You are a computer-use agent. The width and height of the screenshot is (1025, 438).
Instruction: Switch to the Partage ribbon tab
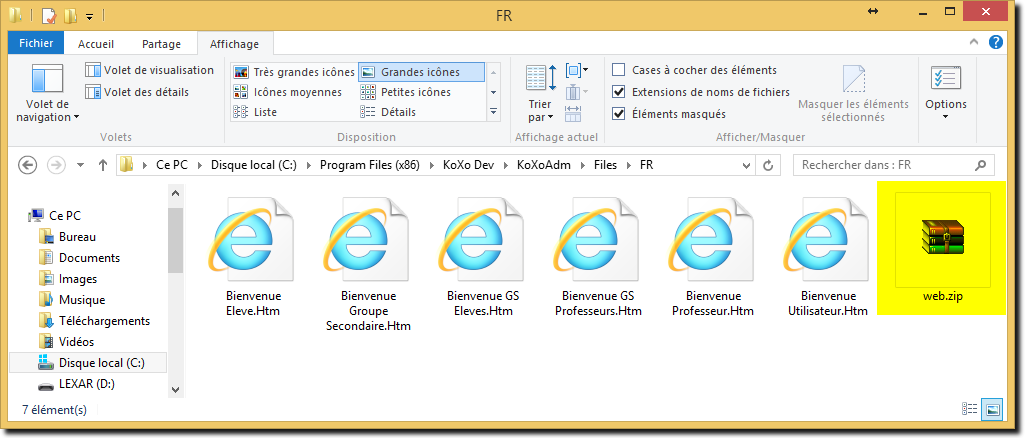[x=161, y=44]
